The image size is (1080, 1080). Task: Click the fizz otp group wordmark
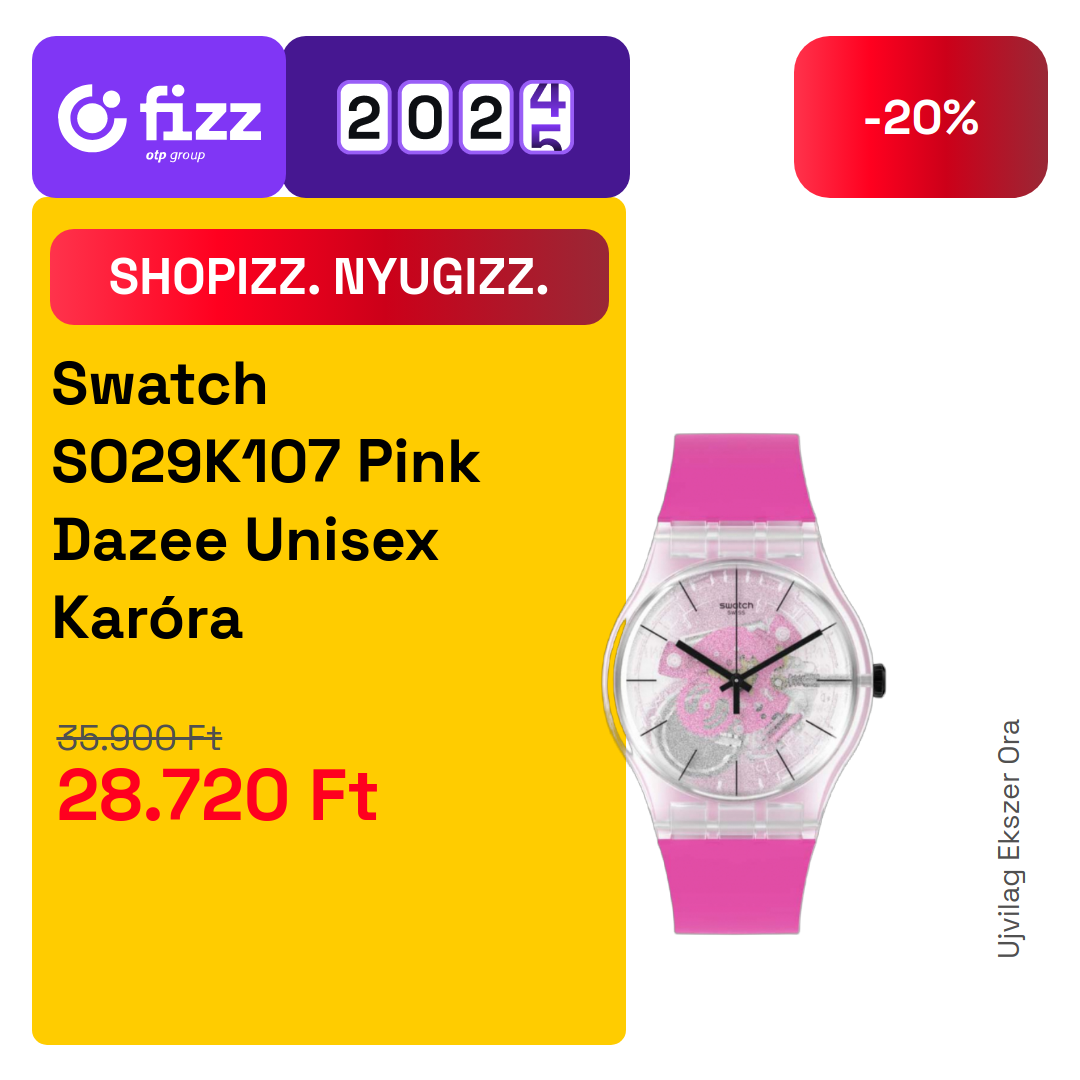pyautogui.click(x=200, y=122)
